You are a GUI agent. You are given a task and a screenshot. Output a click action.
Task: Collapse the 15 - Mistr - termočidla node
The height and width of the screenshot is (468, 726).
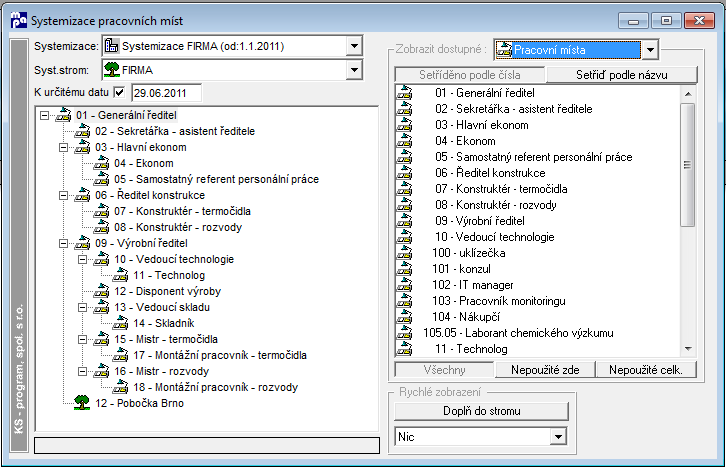82,339
